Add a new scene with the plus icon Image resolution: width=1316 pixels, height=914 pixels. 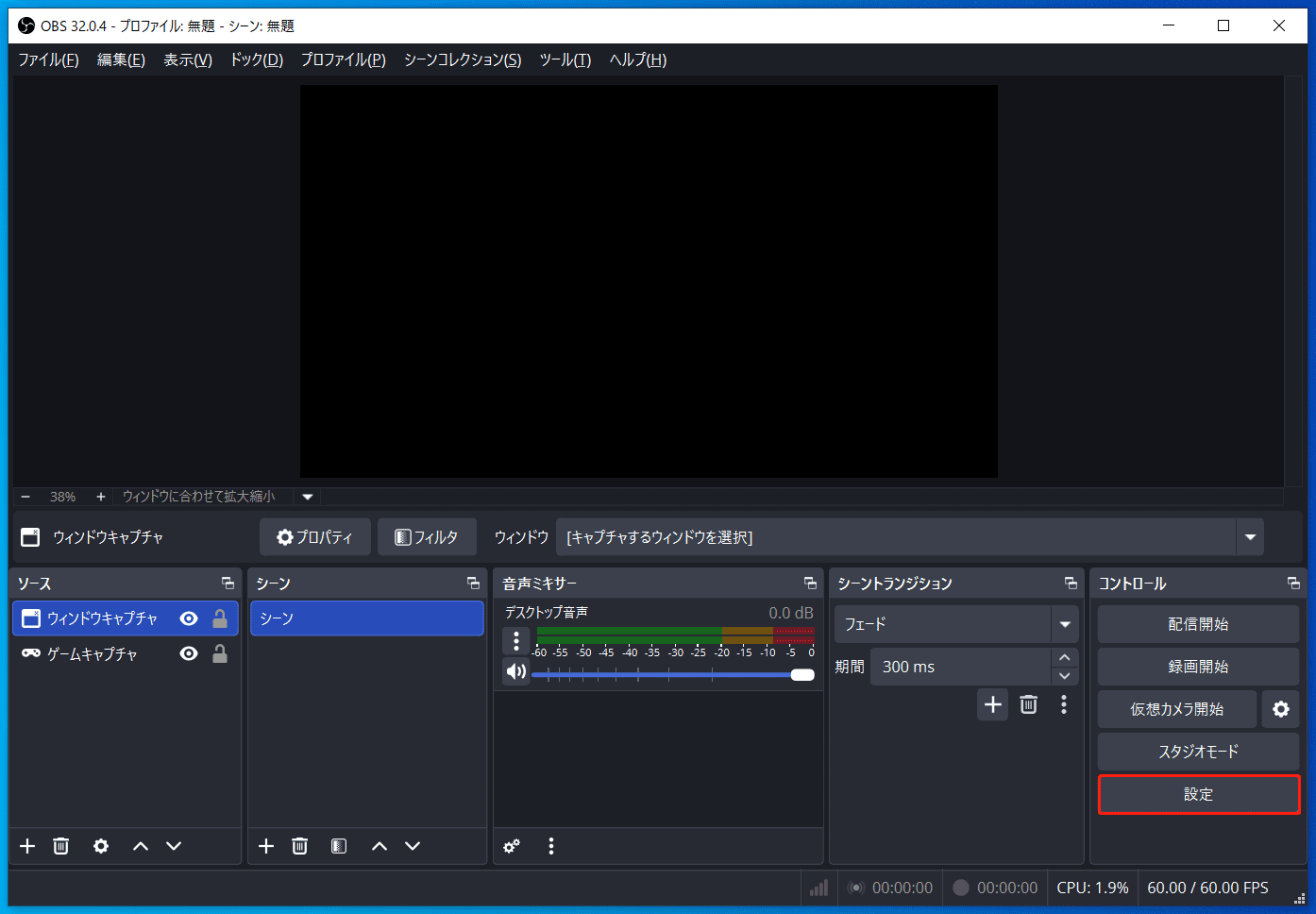tap(266, 846)
